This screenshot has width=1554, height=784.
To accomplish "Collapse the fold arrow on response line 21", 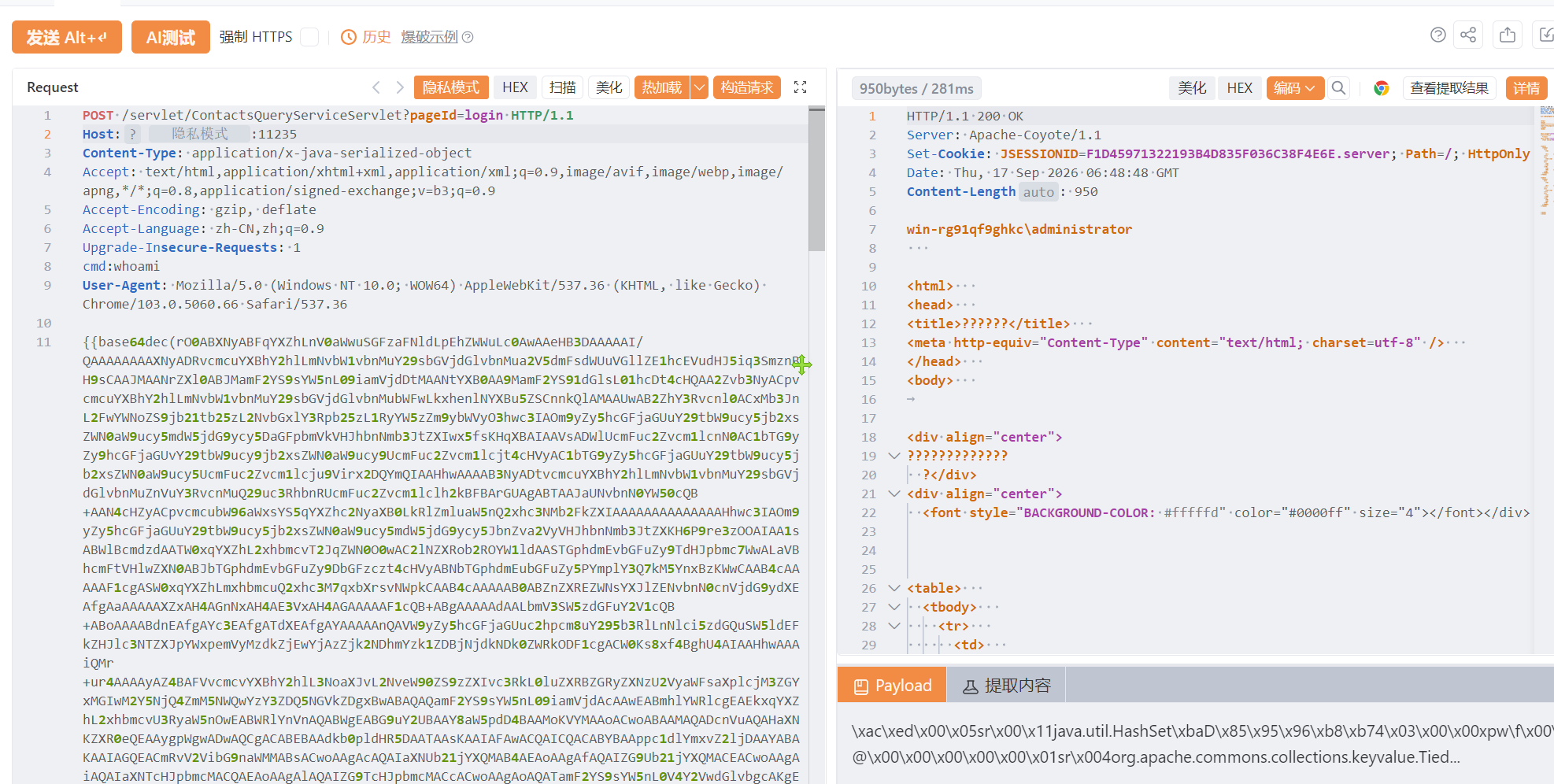I will click(894, 494).
